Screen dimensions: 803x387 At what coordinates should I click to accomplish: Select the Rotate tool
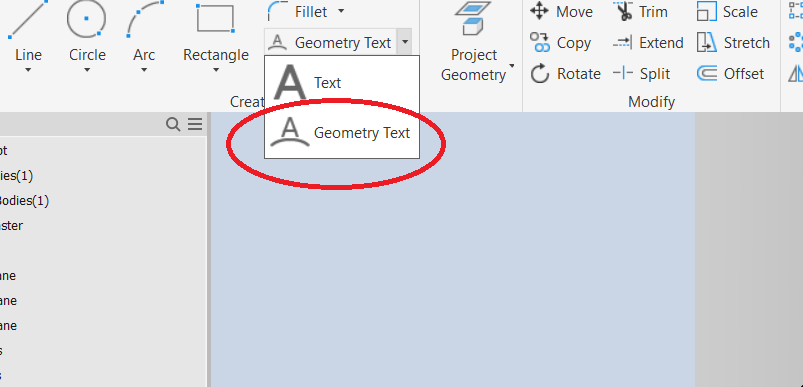[x=565, y=74]
